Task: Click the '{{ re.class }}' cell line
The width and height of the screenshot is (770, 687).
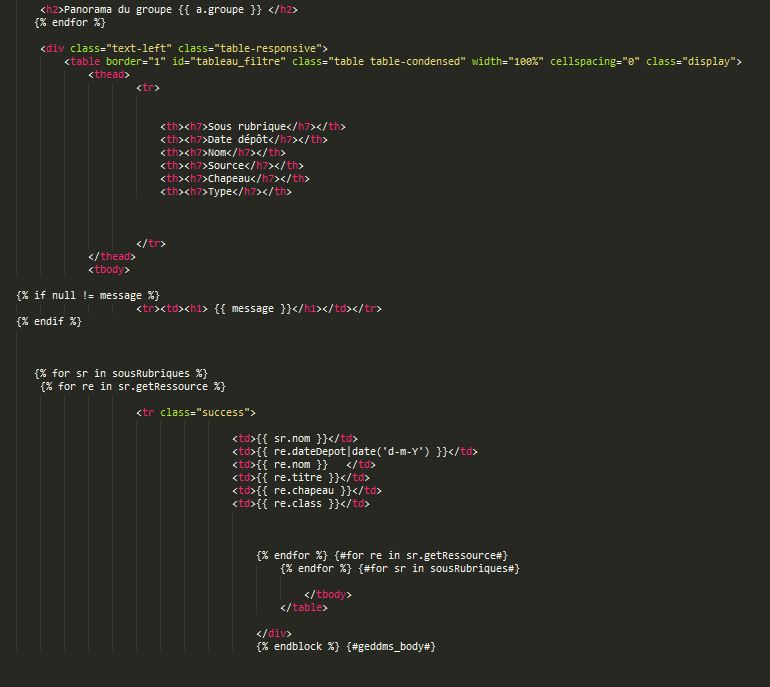Action: (301, 503)
